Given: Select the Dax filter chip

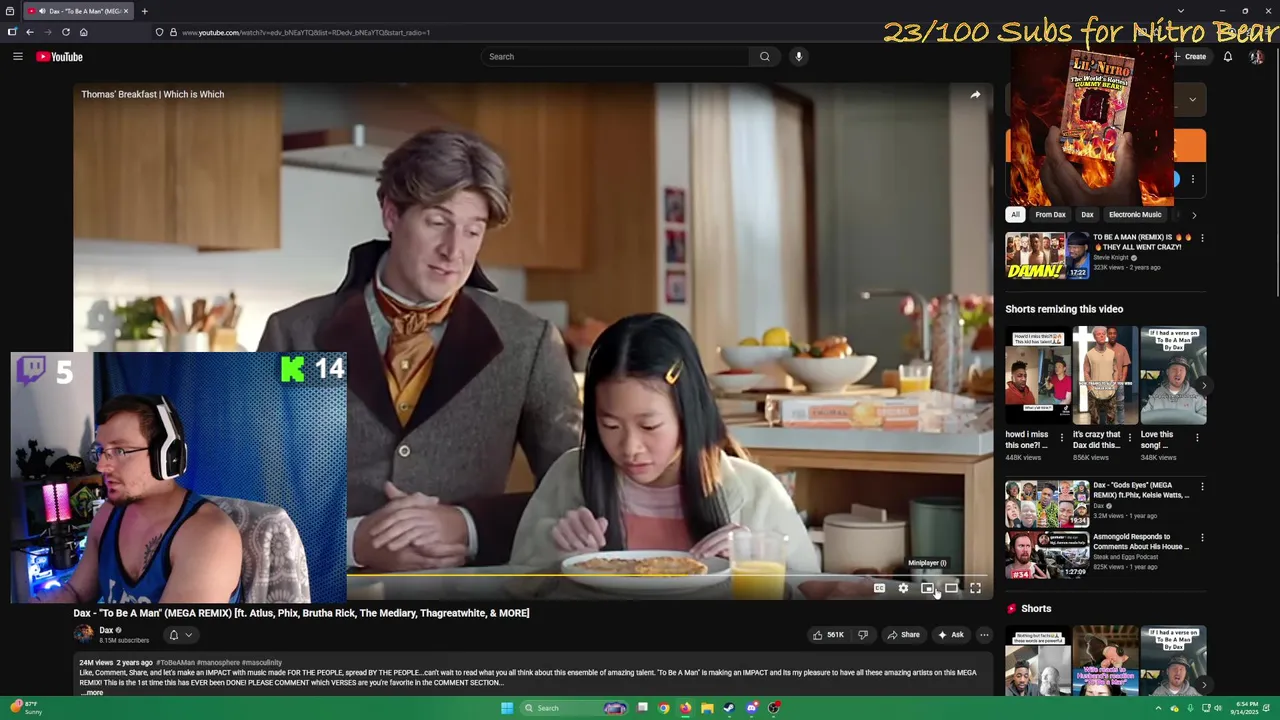Looking at the screenshot, I should (x=1087, y=214).
